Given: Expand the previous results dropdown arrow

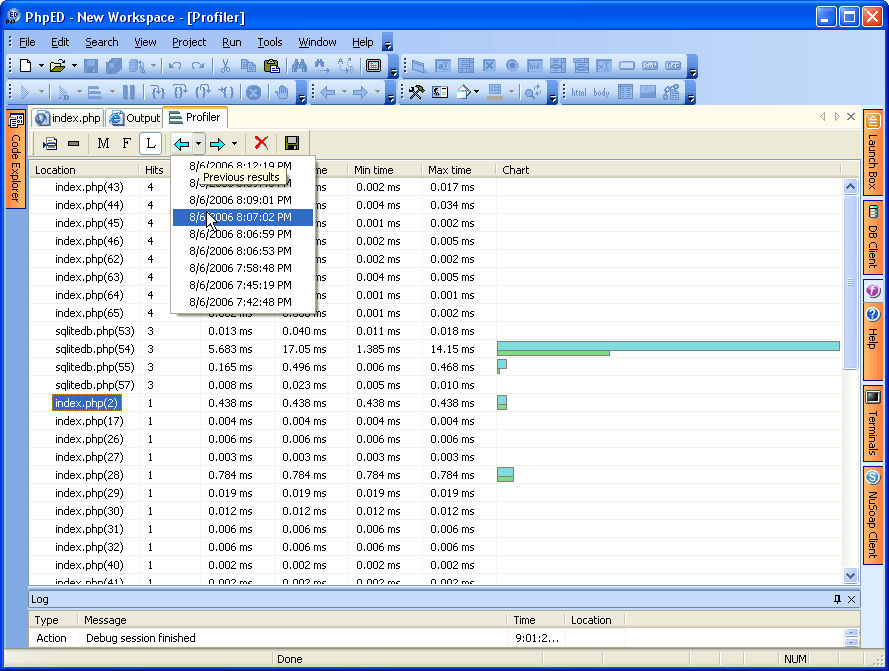Looking at the screenshot, I should click(x=199, y=144).
